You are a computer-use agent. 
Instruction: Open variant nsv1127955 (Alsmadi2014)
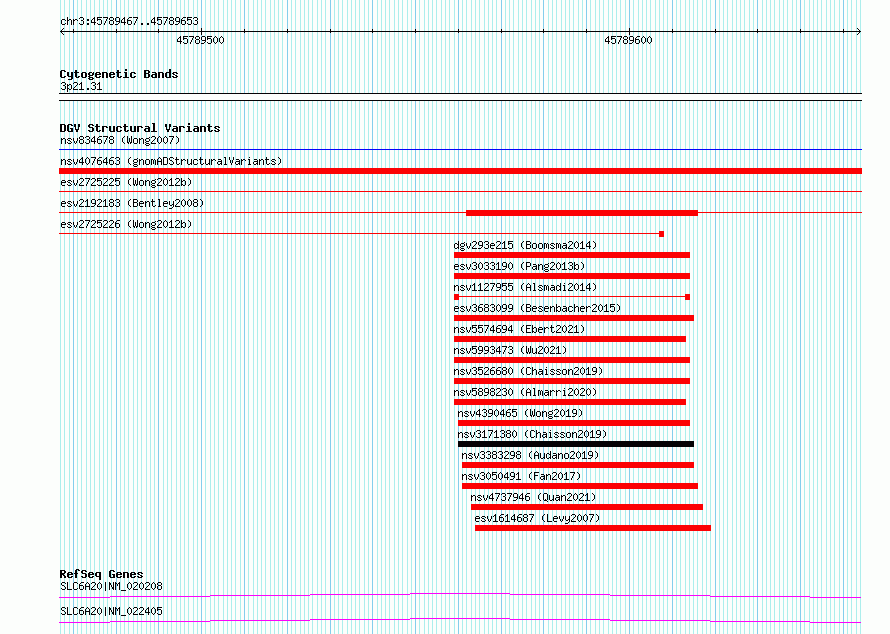525,287
